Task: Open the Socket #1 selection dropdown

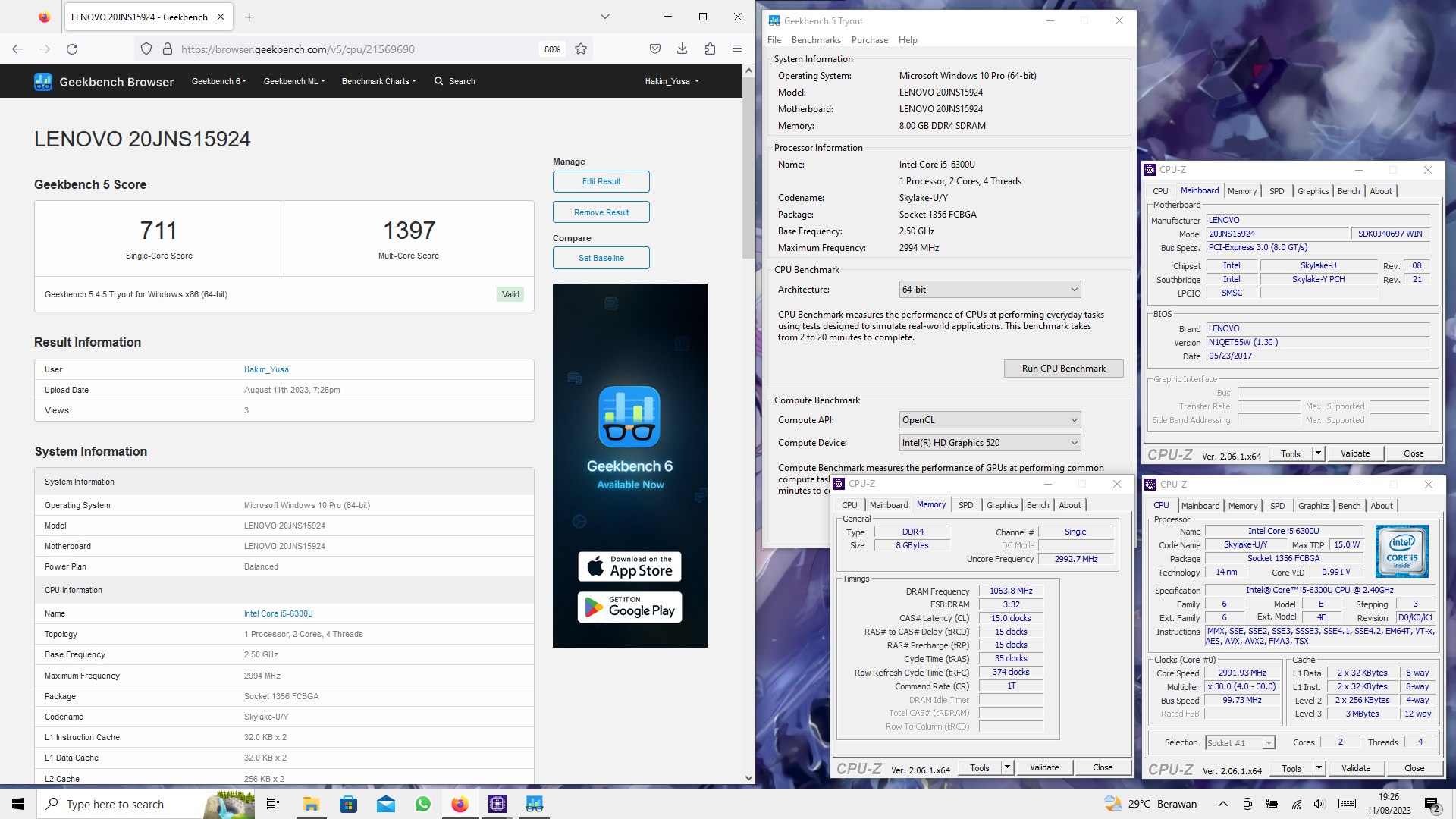Action: tap(1240, 743)
